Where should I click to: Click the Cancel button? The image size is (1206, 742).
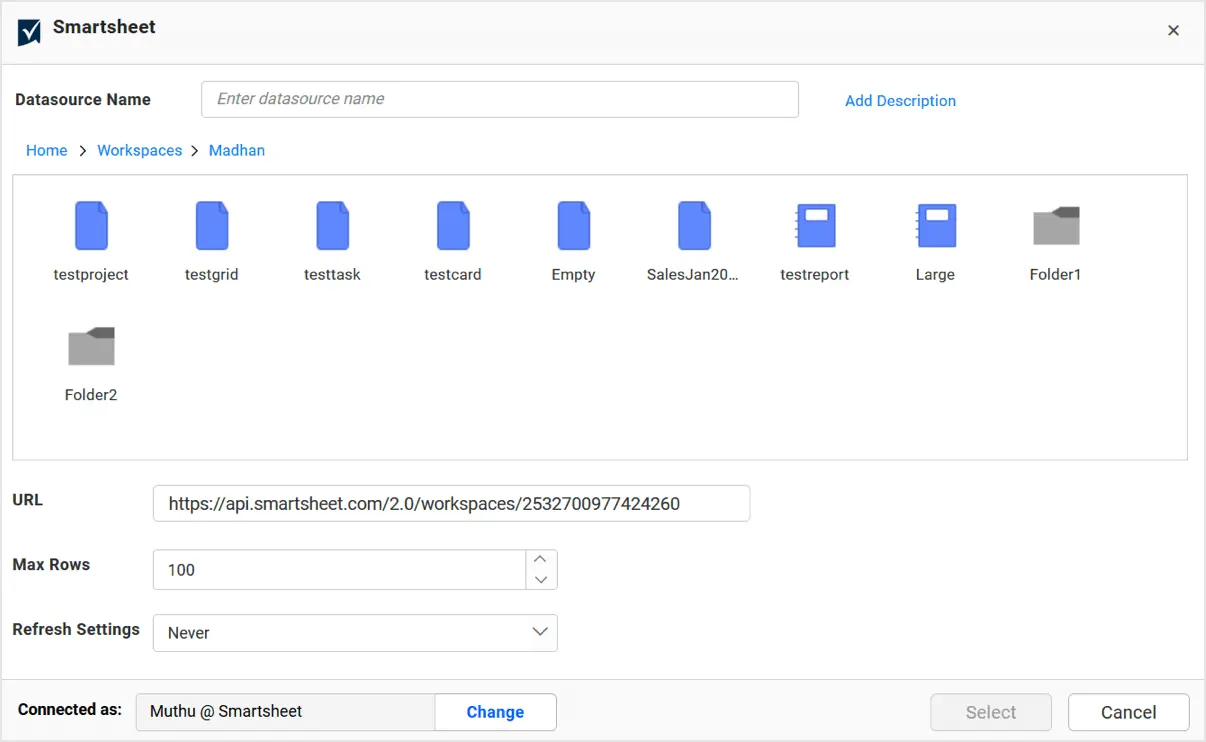click(x=1128, y=712)
